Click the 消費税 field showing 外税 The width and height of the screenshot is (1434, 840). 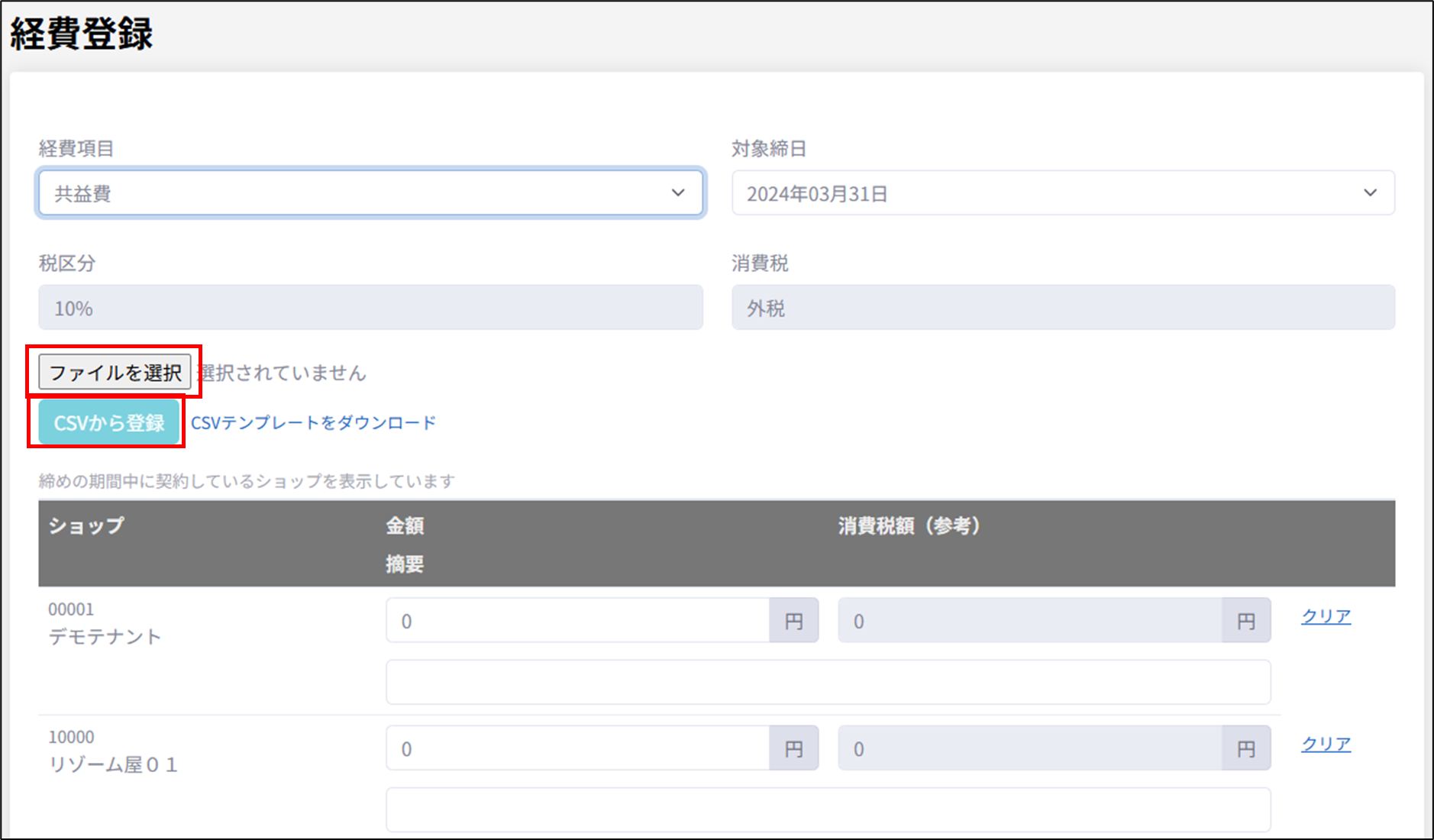1063,308
